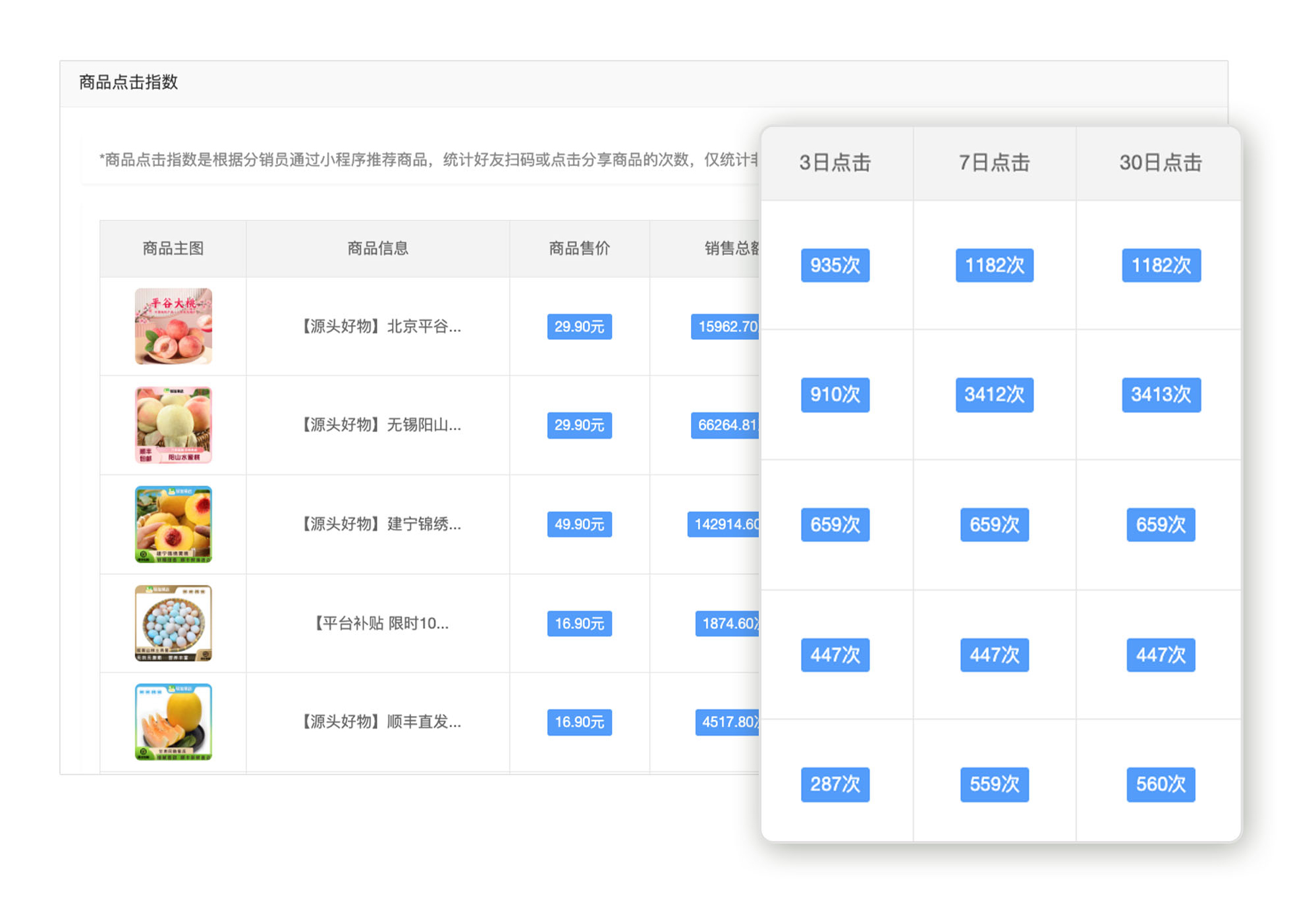Click the 935次 three-day click badge
Screen dimensions: 1316x905
[835, 265]
